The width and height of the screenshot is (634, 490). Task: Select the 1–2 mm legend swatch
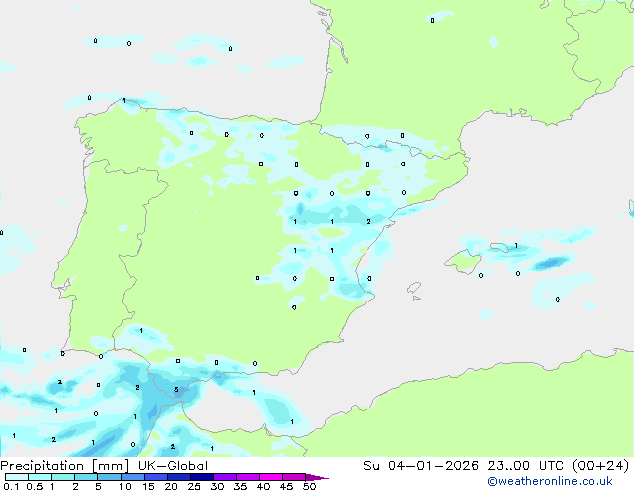[63, 477]
